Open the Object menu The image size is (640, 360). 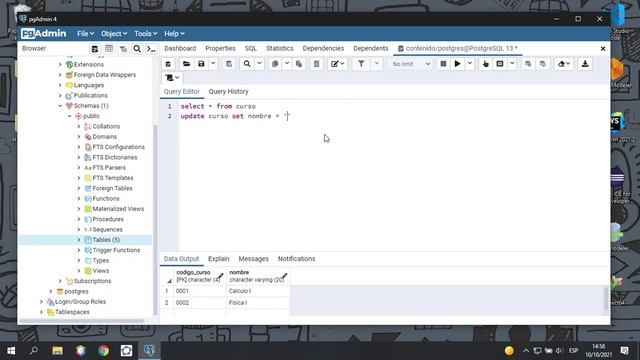coord(114,33)
